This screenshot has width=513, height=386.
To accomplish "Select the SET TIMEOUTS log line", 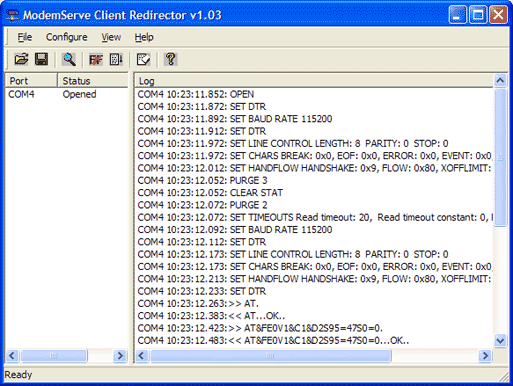I will 314,218.
